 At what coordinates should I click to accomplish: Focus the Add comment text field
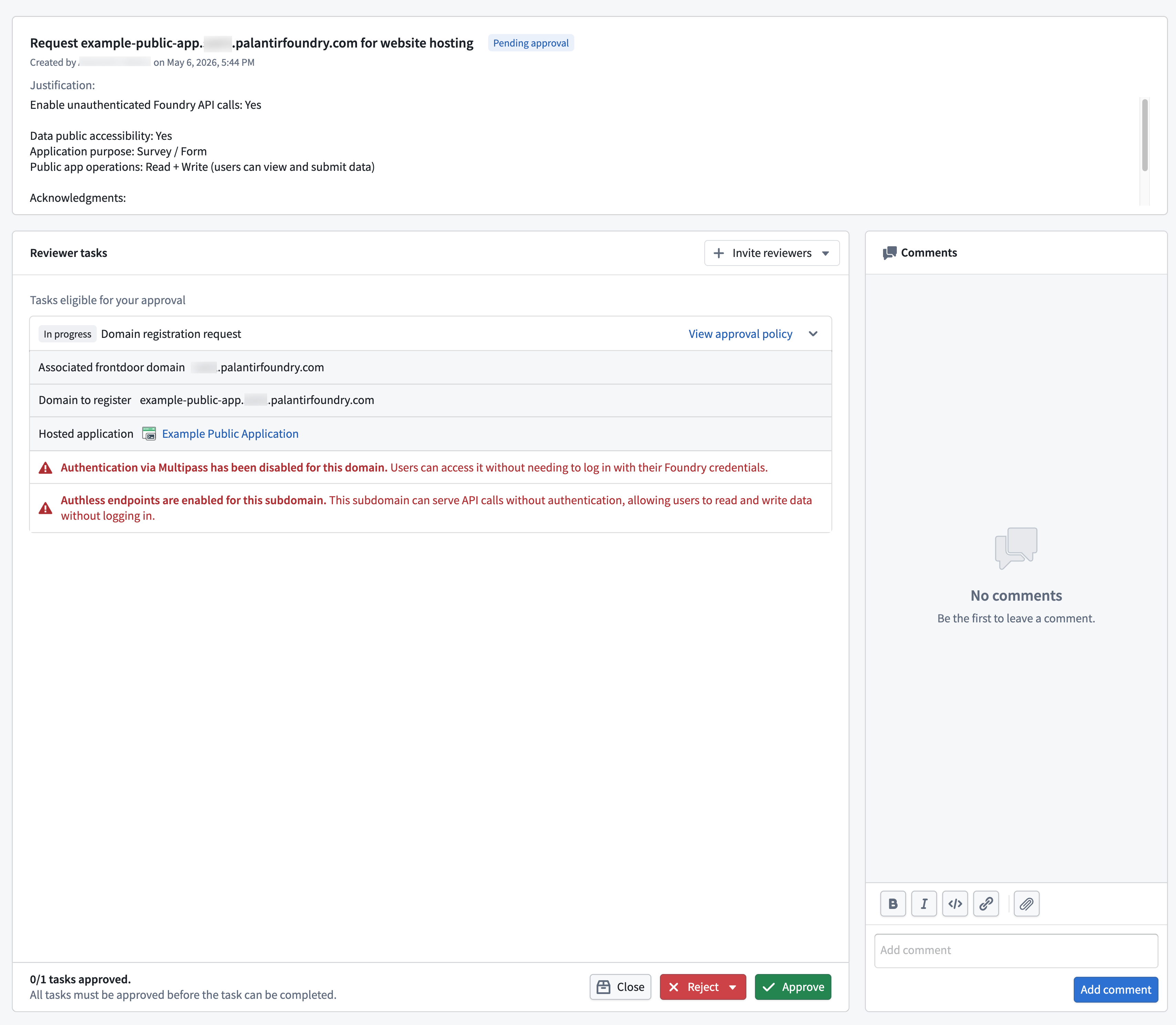coord(1016,951)
